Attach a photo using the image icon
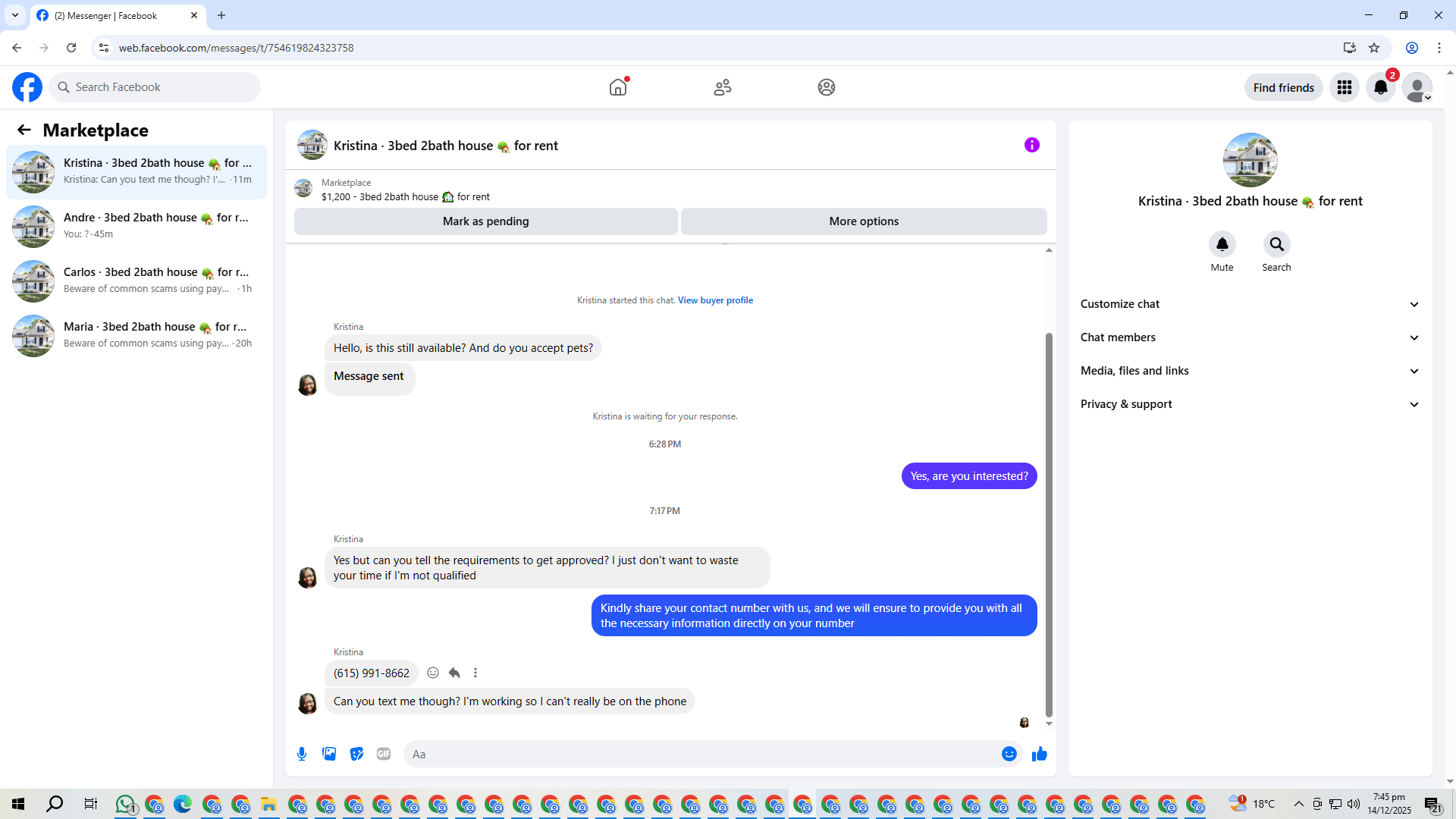The height and width of the screenshot is (819, 1456). [x=329, y=754]
